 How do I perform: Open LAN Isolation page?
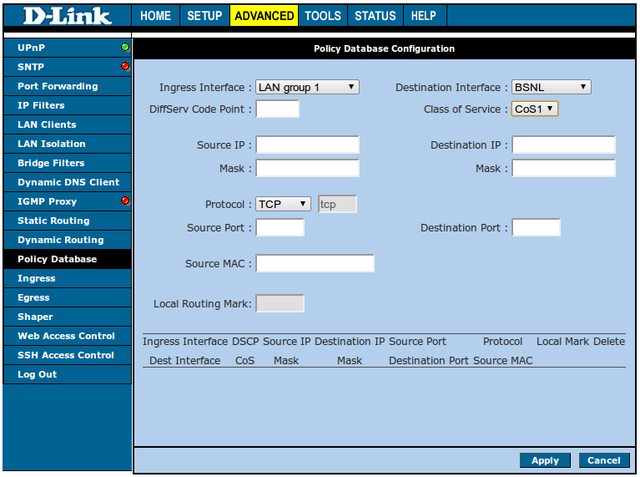[67, 144]
